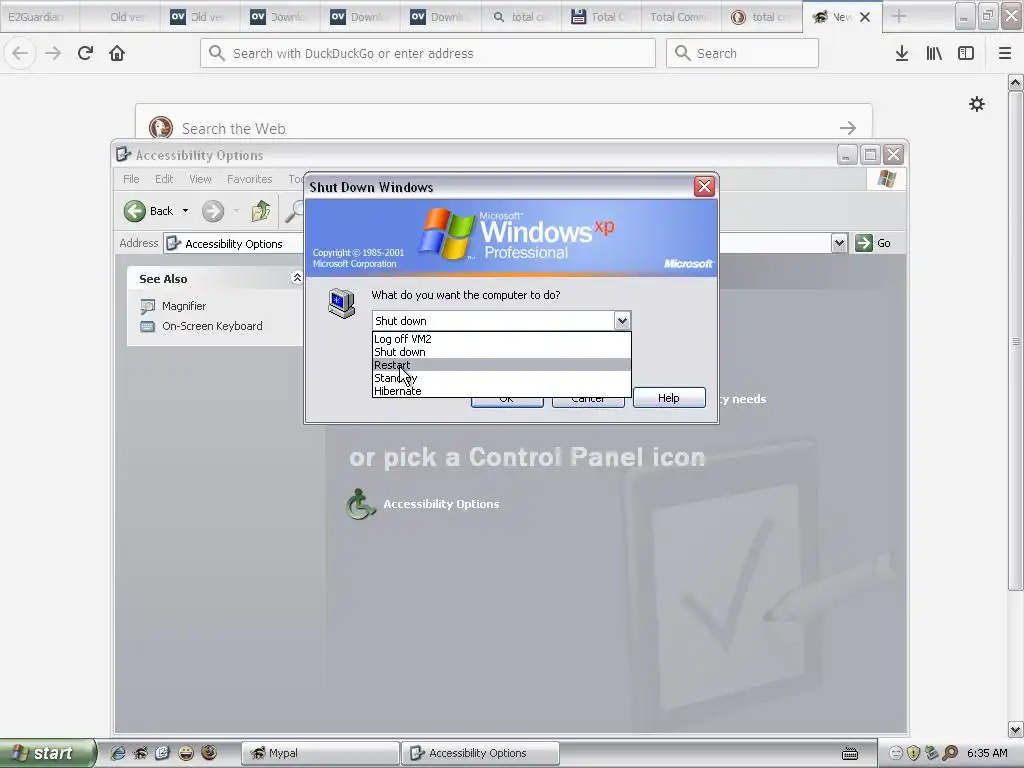Click the Go button next to address bar
This screenshot has height=768, width=1024.
tap(873, 243)
